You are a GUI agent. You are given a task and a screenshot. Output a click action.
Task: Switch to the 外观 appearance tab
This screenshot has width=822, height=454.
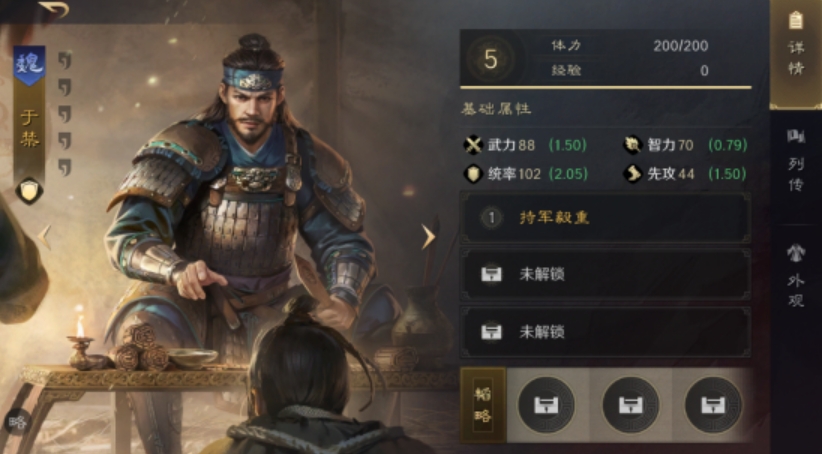click(796, 276)
